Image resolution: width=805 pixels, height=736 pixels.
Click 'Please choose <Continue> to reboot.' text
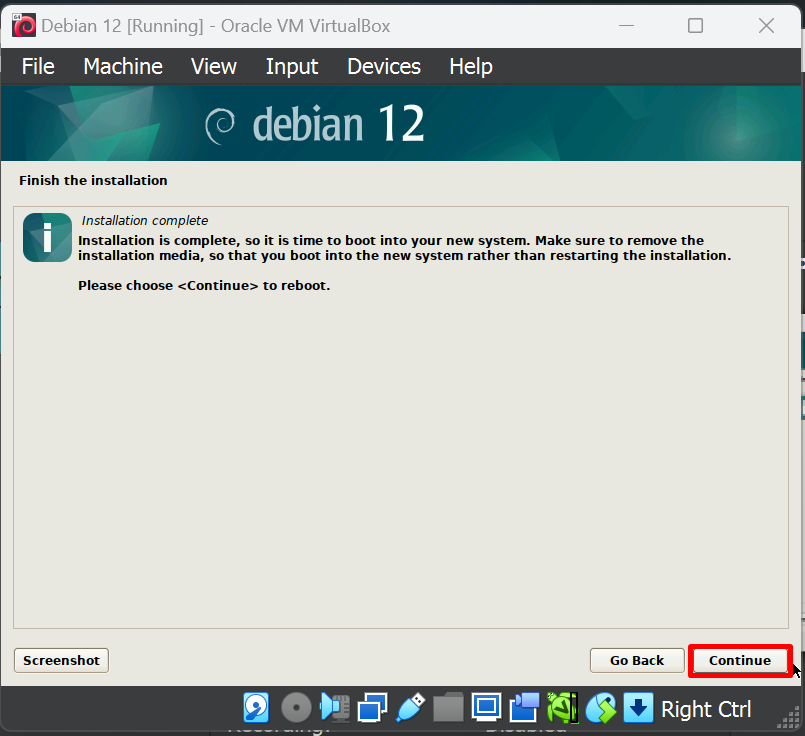(x=204, y=285)
